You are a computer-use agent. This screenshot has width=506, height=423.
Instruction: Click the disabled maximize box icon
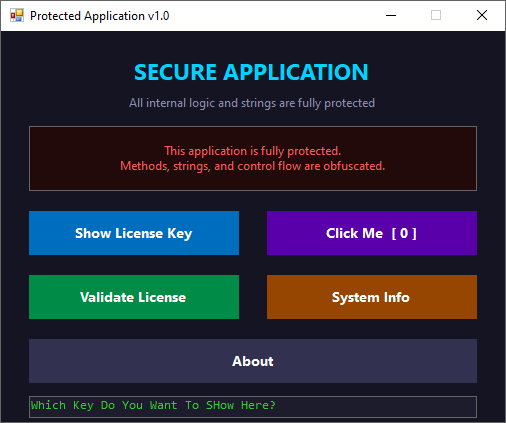pos(436,15)
